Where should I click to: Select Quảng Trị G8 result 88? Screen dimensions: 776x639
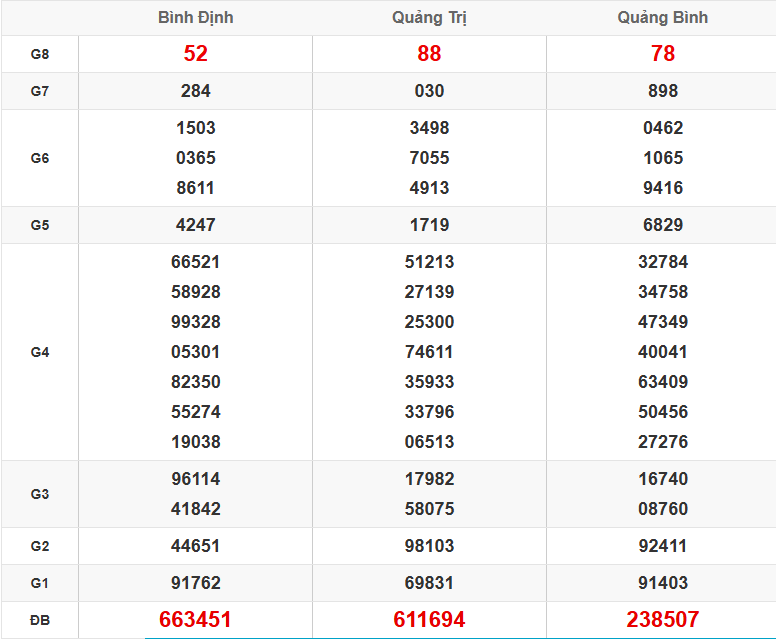click(429, 54)
